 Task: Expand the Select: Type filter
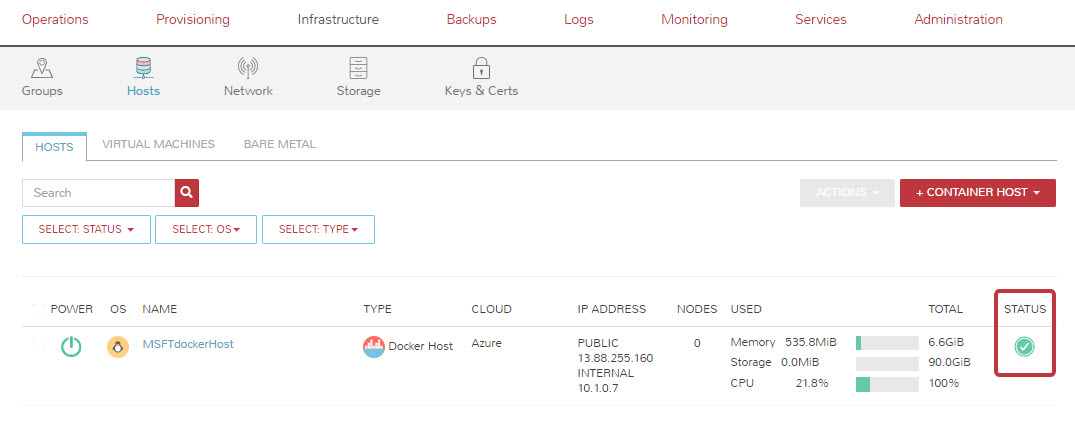[318, 229]
